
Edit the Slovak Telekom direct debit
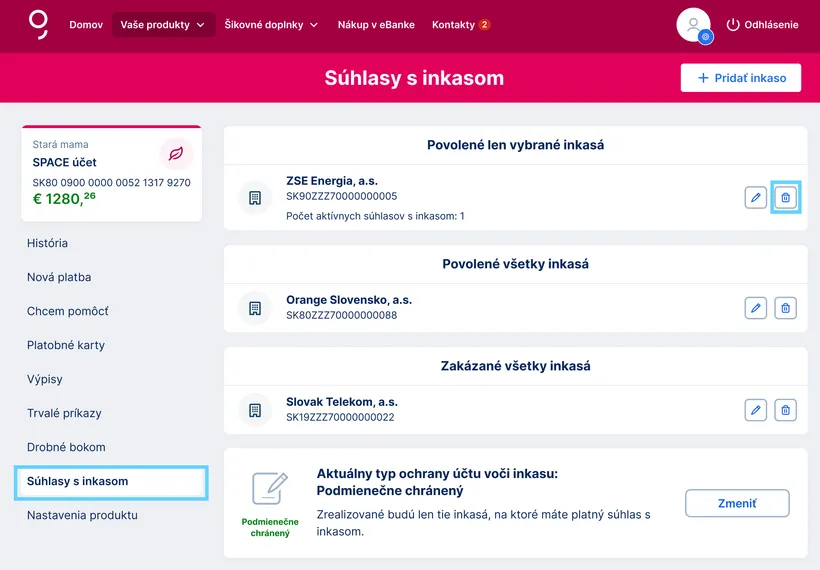click(x=756, y=409)
